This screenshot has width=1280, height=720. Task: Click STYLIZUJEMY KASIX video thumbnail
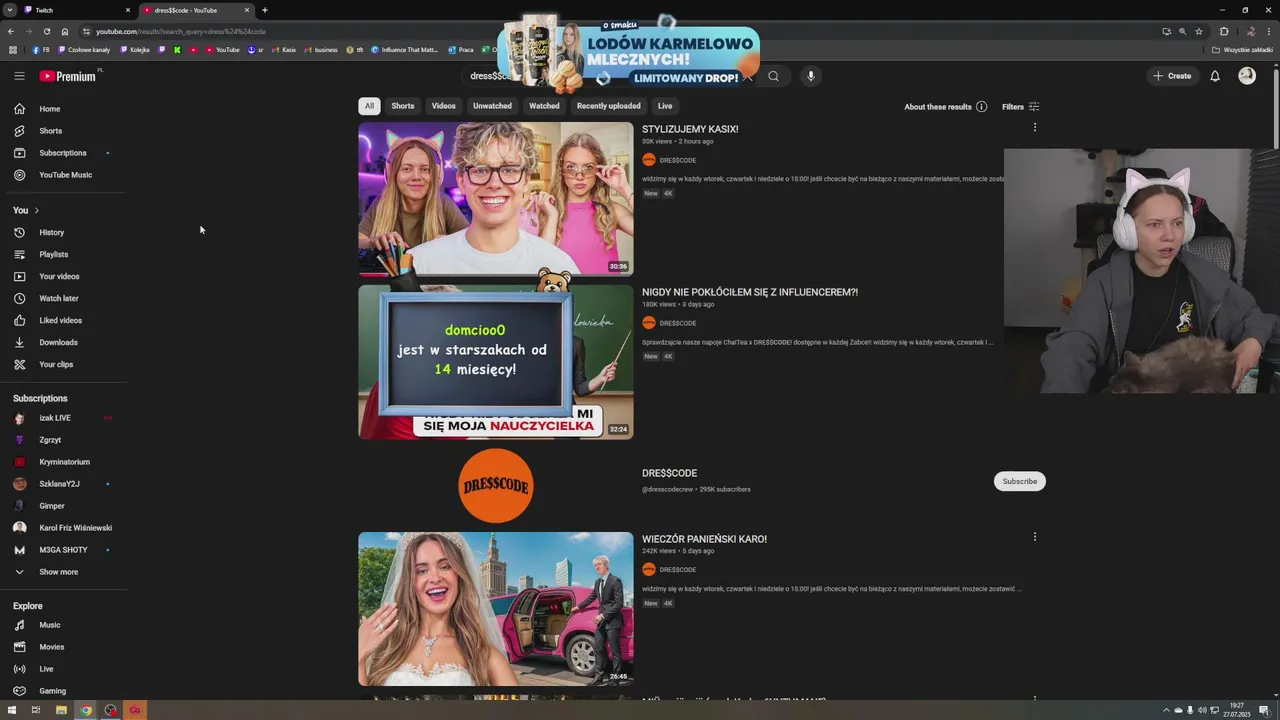(496, 198)
